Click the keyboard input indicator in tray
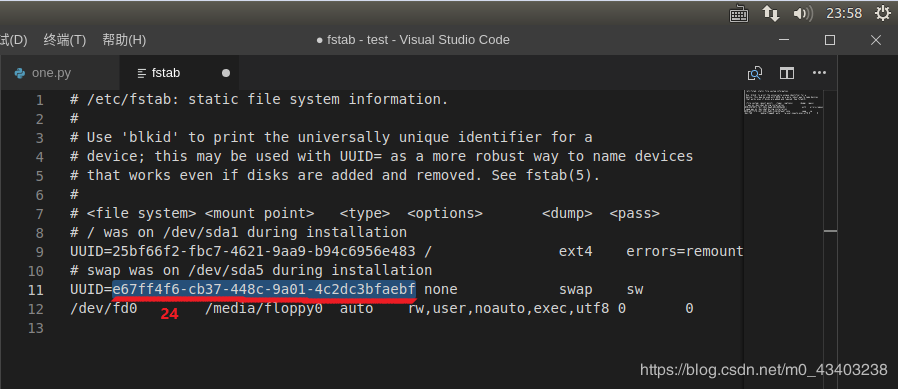 739,14
